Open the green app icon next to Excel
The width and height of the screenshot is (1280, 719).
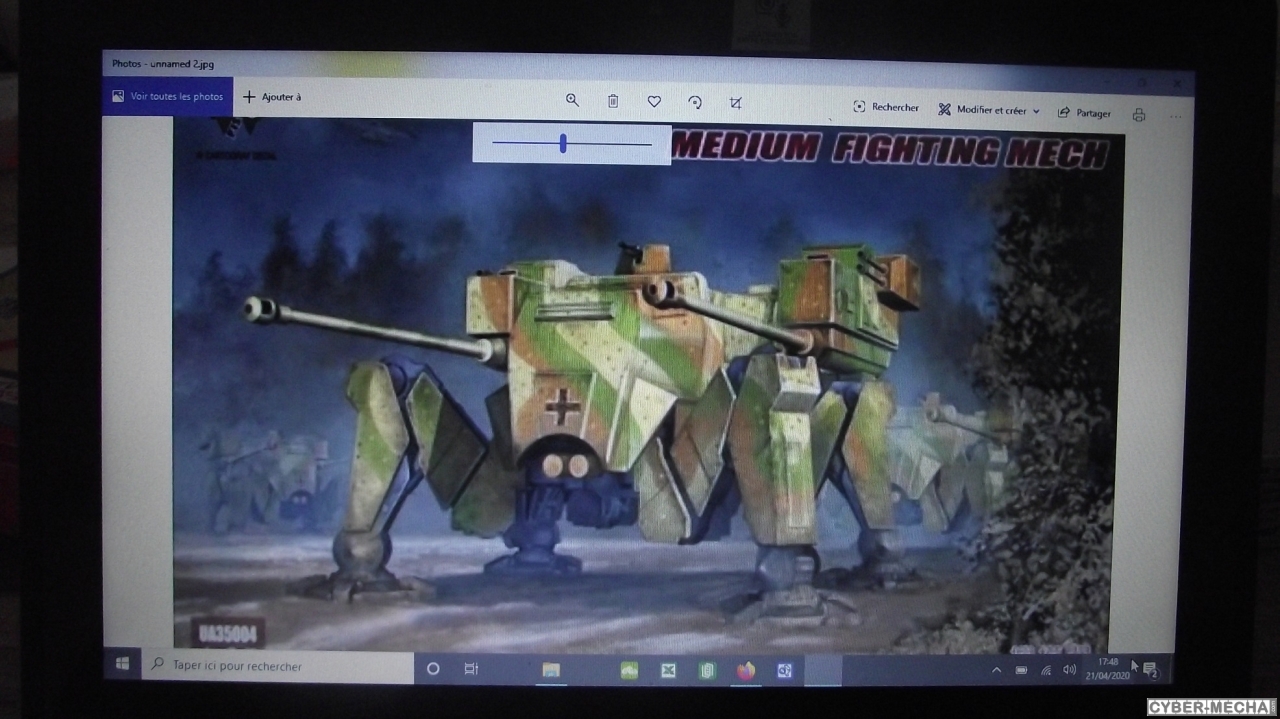click(x=629, y=671)
